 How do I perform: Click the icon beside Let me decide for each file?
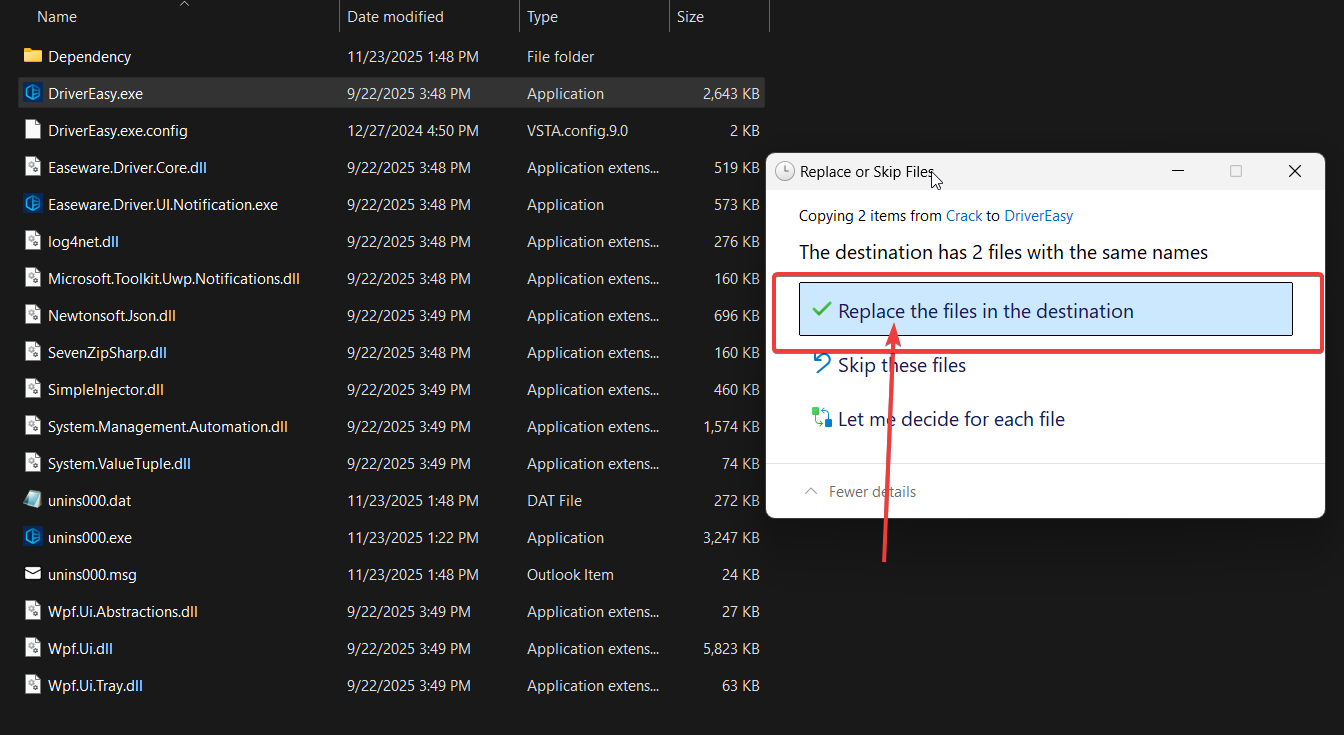point(822,417)
